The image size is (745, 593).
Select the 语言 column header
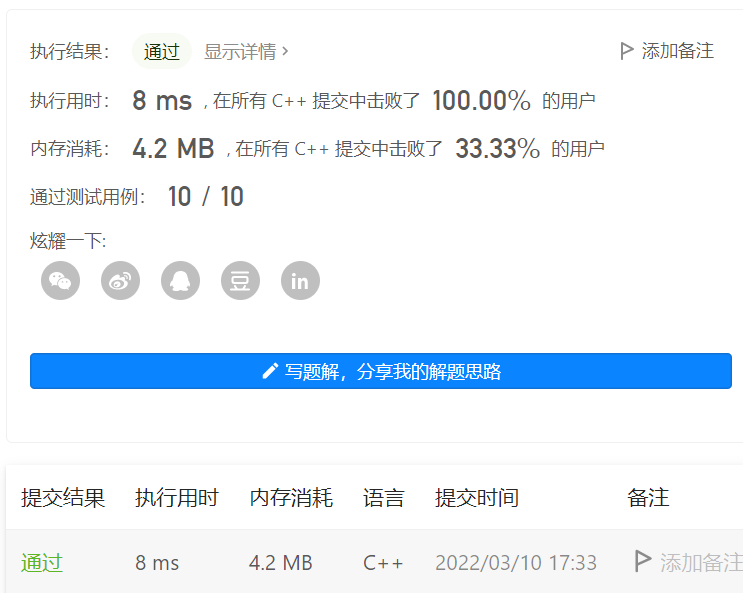click(384, 498)
